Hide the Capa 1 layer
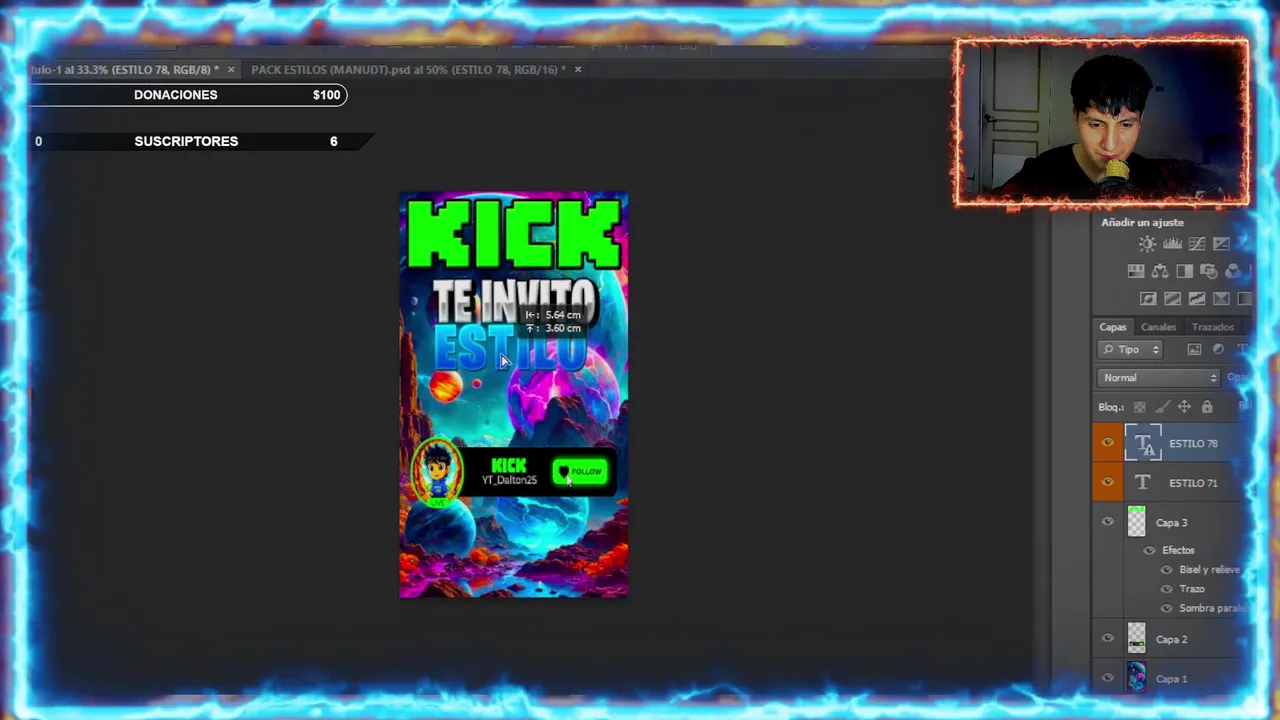 tap(1107, 678)
